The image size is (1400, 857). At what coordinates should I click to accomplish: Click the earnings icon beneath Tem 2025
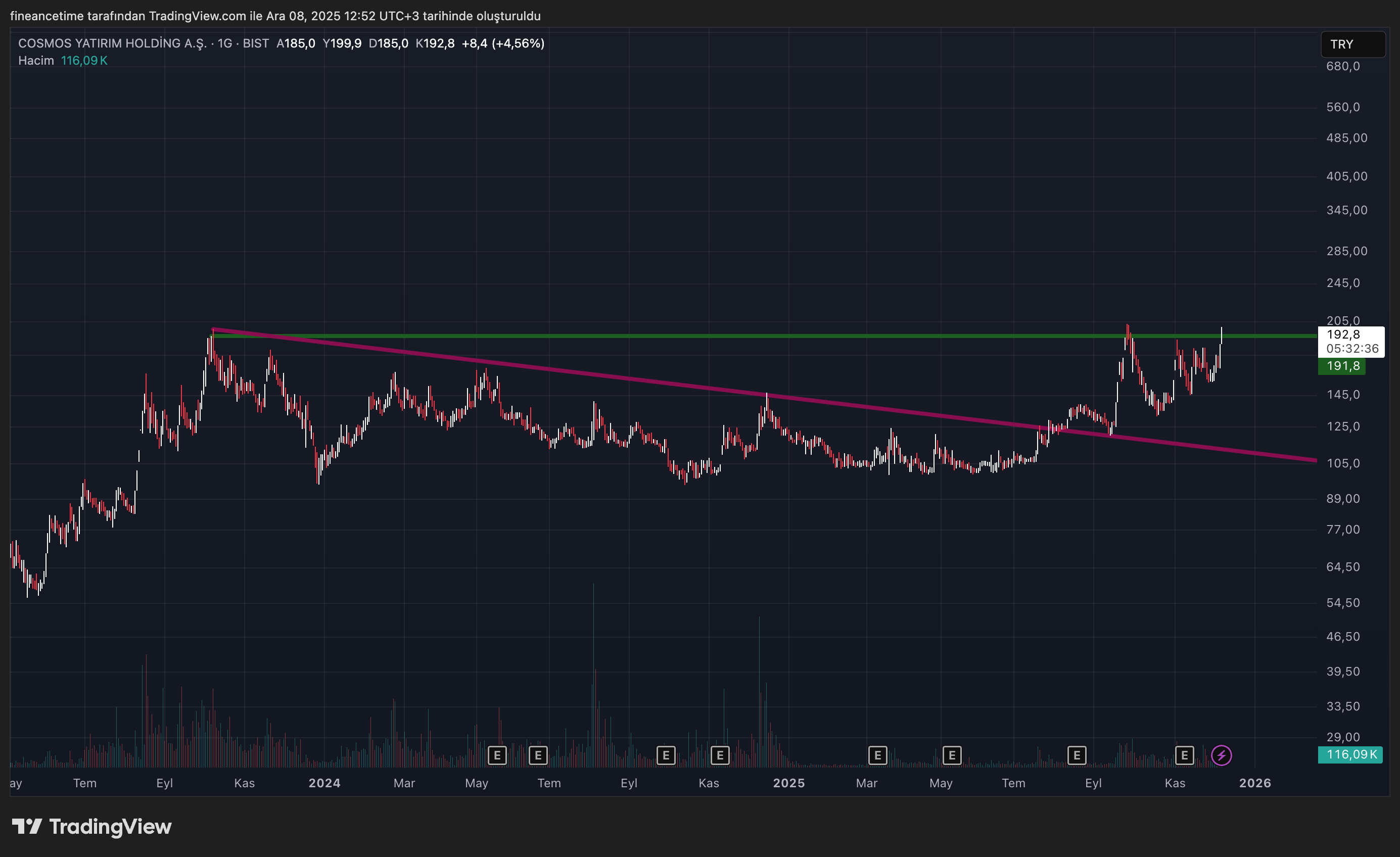click(1076, 755)
